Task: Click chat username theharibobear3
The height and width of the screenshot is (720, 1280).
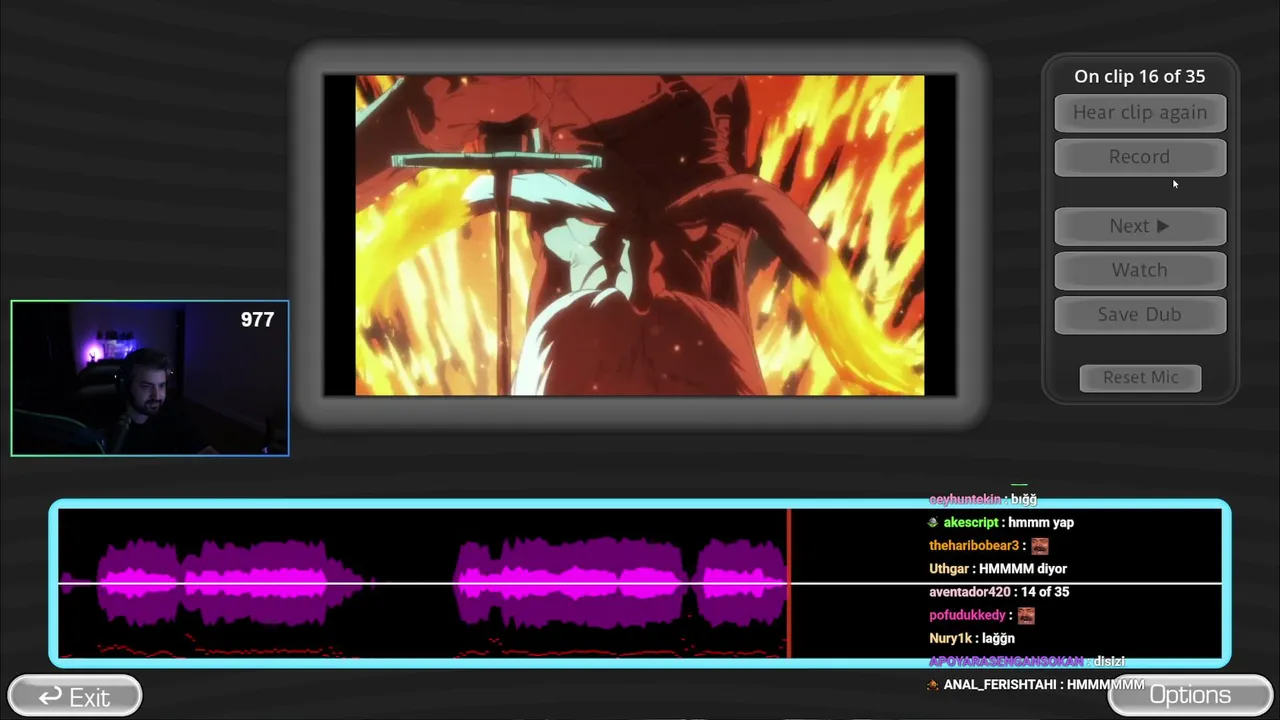Action: (x=974, y=546)
